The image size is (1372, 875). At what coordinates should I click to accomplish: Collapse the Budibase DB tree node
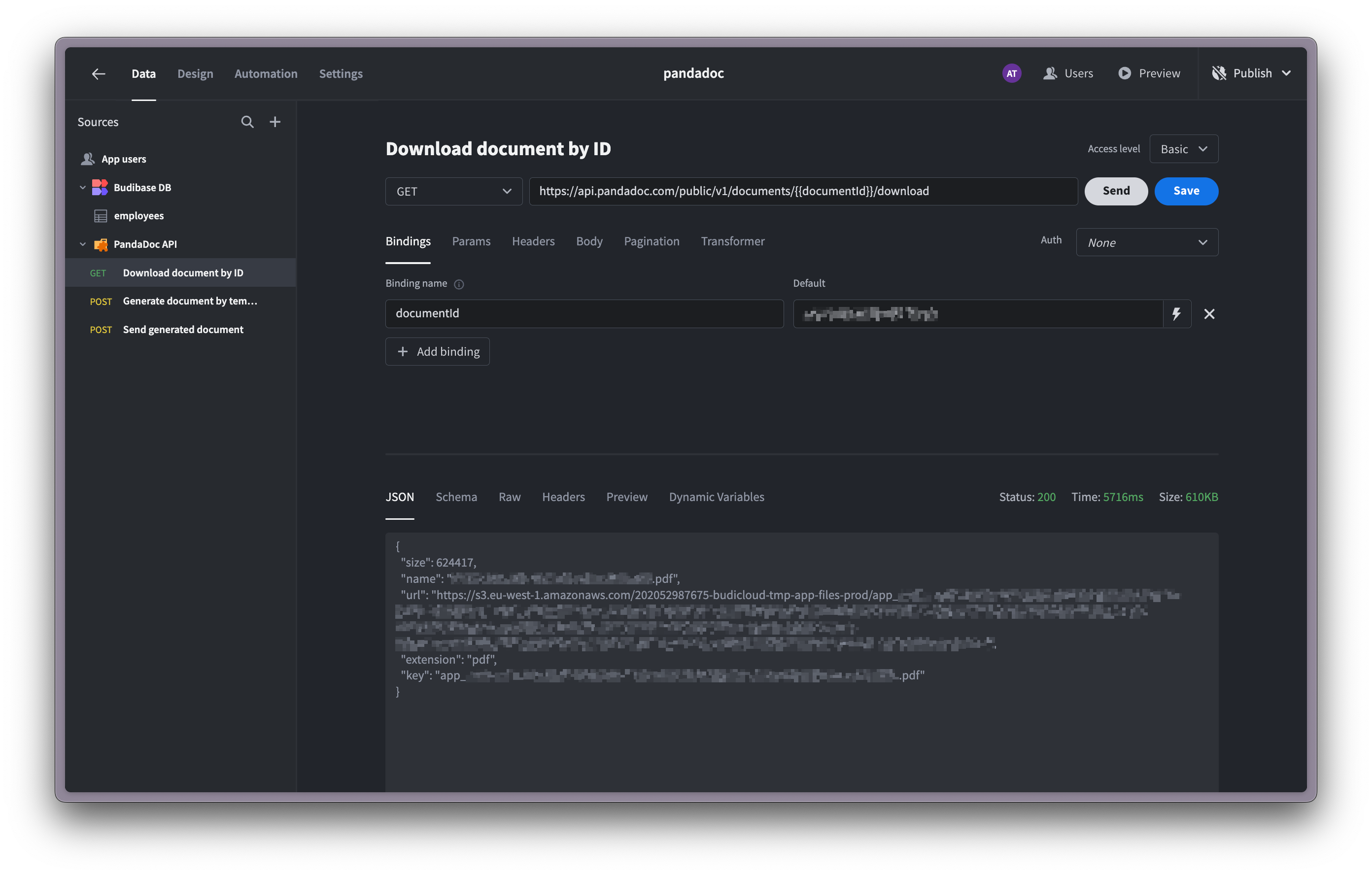point(83,187)
